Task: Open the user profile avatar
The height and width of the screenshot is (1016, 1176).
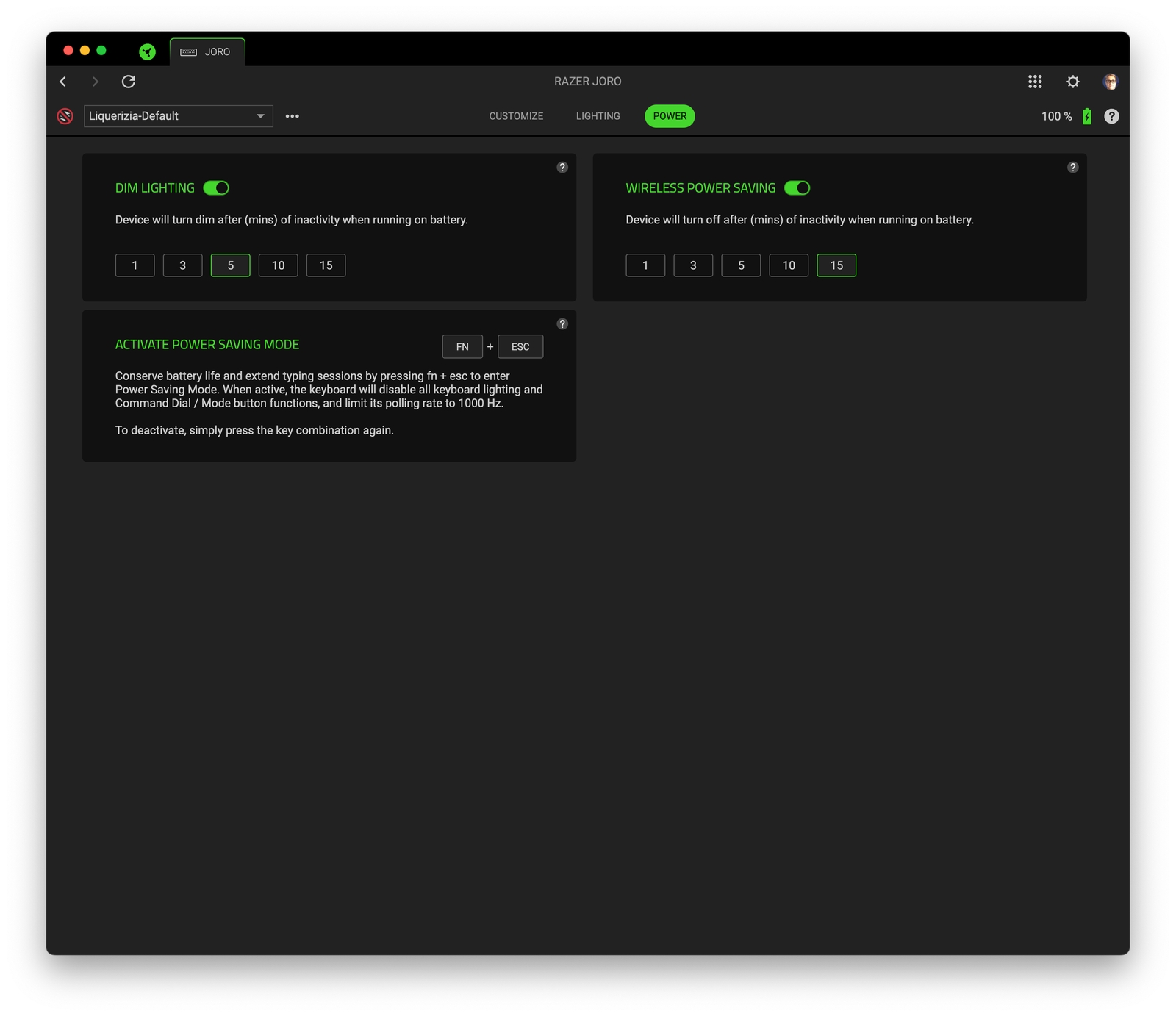Action: [x=1111, y=82]
